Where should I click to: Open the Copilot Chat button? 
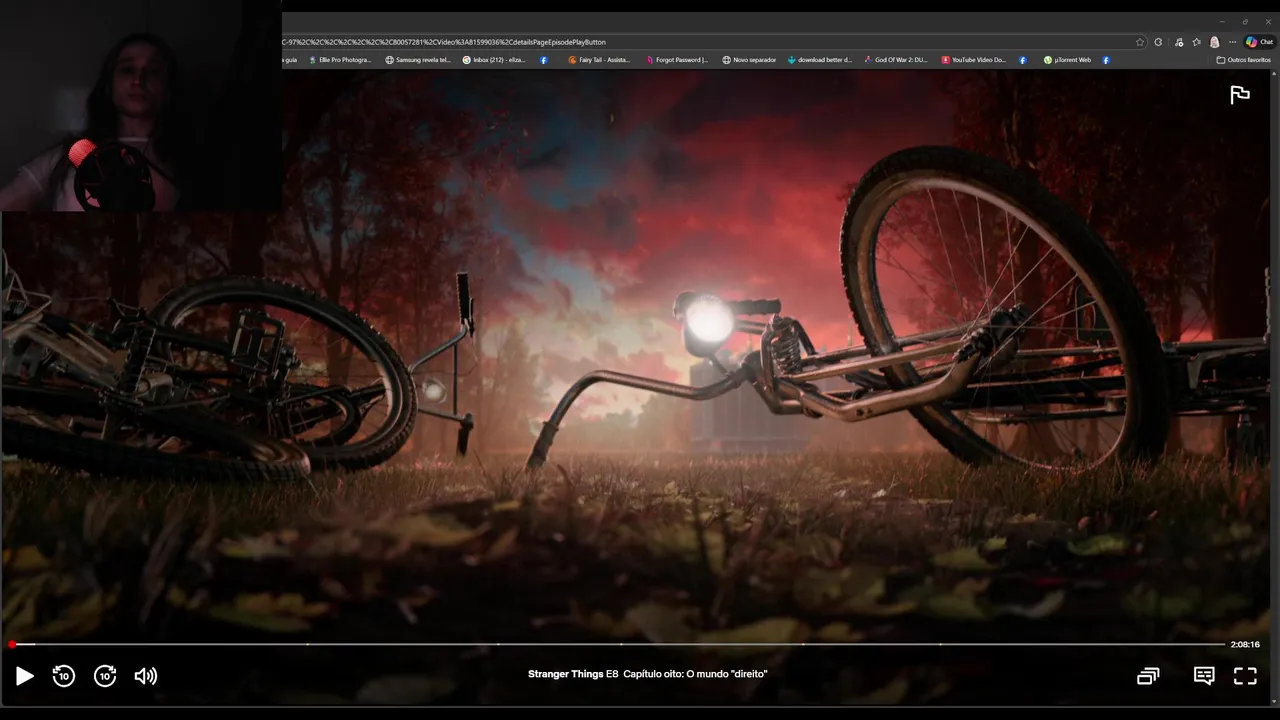tap(1259, 42)
